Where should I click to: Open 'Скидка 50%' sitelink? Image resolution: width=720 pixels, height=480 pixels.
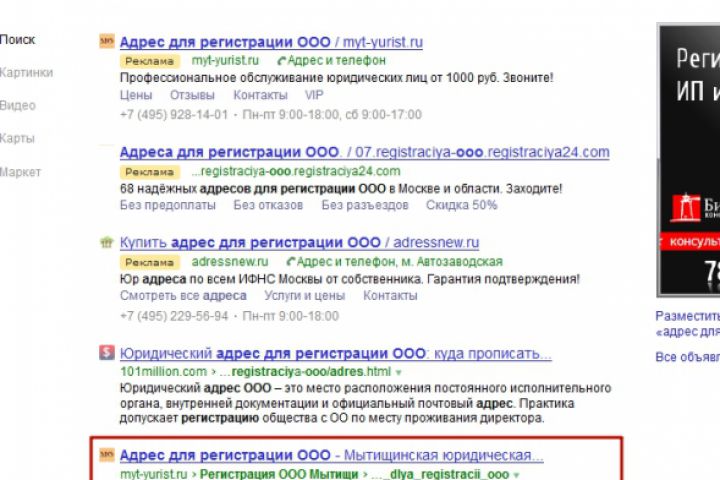(461, 205)
